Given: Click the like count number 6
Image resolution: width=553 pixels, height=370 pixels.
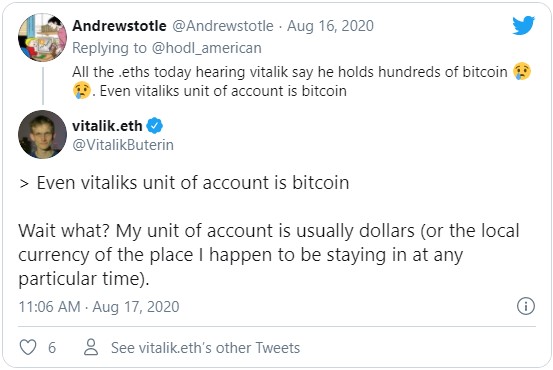Looking at the screenshot, I should point(52,348).
